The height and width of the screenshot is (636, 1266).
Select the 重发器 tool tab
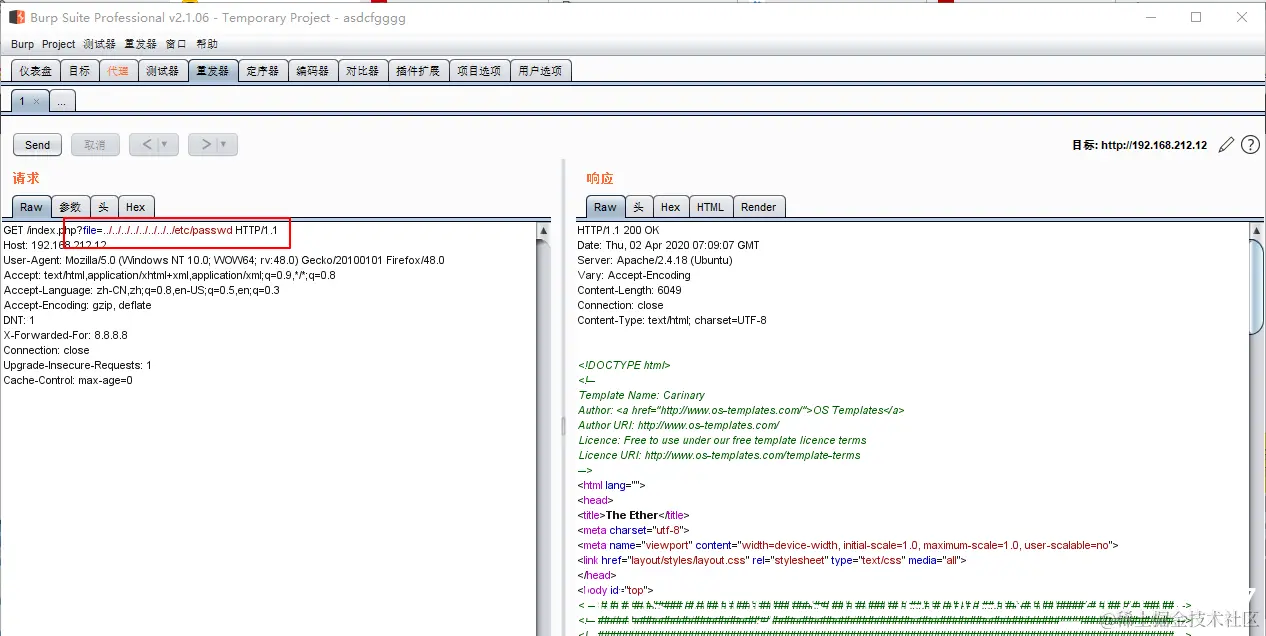click(213, 71)
